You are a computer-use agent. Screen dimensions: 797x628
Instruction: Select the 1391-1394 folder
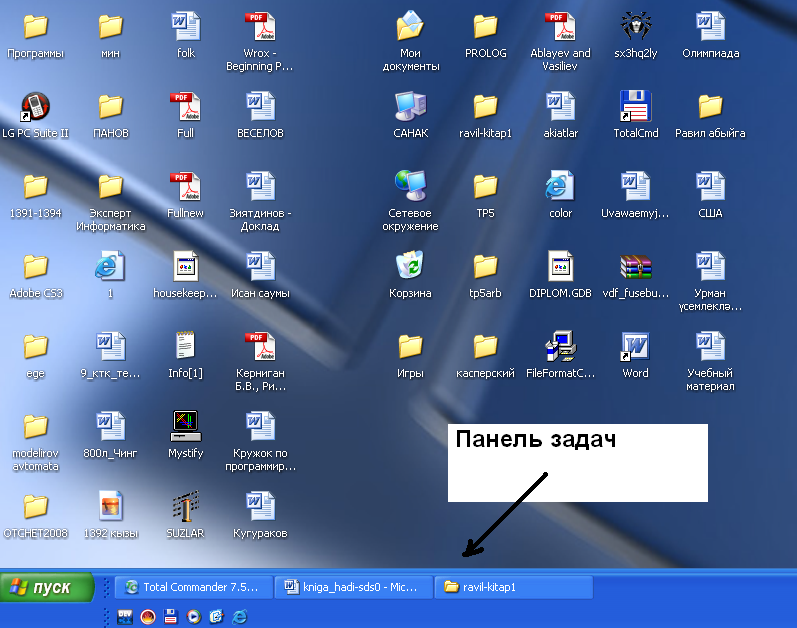click(x=36, y=186)
